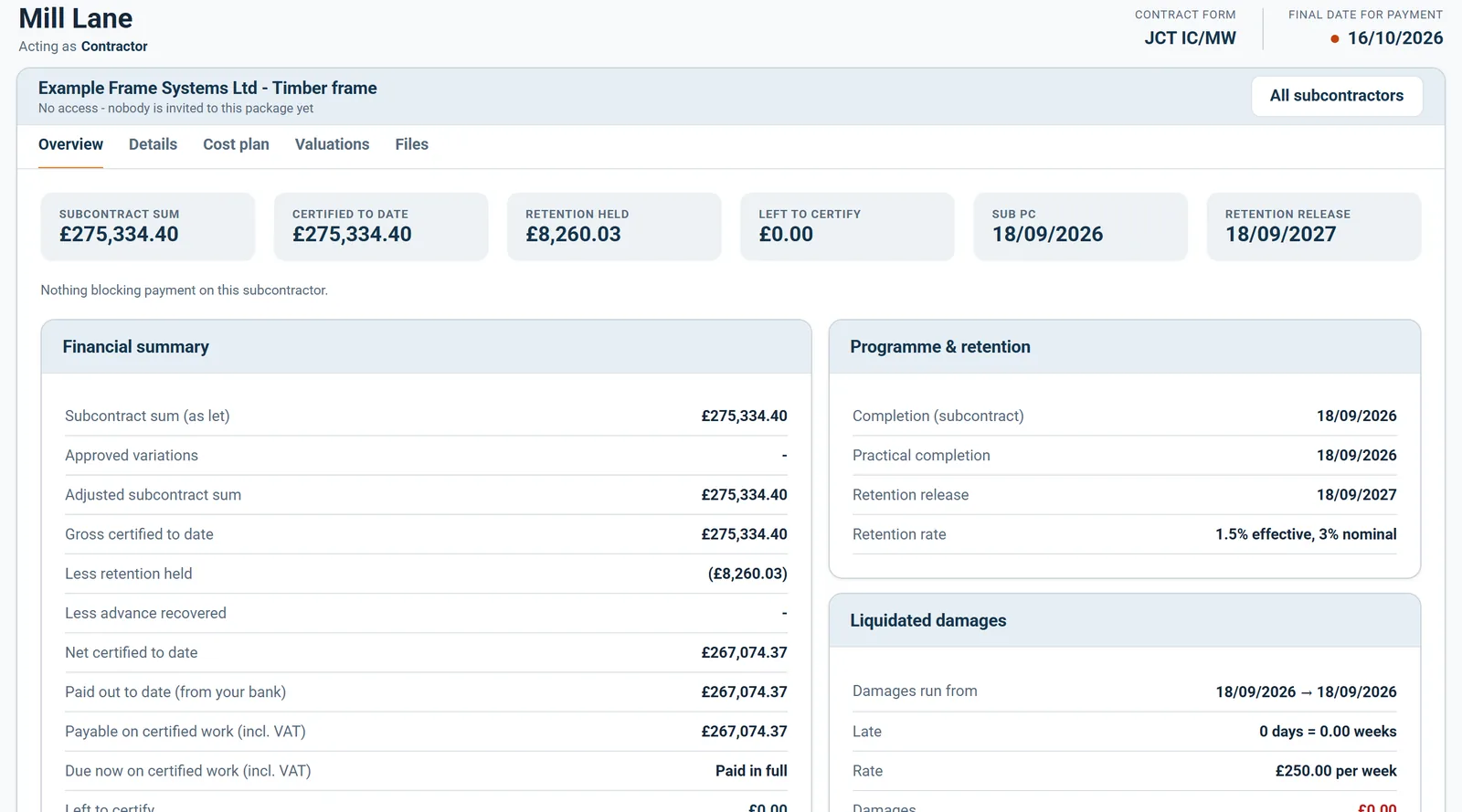Open the Overview tab
This screenshot has width=1462, height=812.
70,144
